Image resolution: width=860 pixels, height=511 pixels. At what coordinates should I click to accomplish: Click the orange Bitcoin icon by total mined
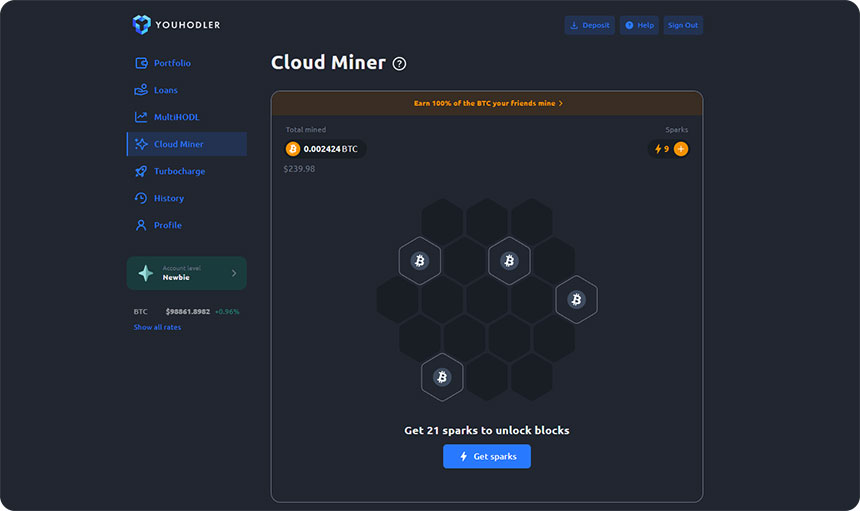coord(293,149)
